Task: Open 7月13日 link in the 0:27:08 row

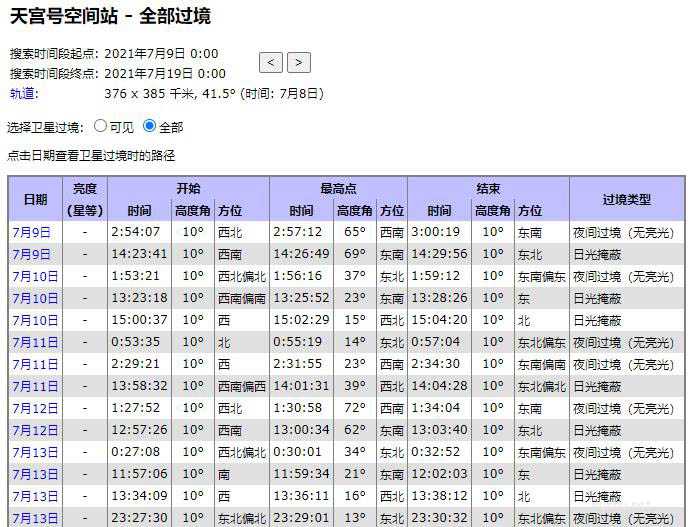Action: (35, 453)
